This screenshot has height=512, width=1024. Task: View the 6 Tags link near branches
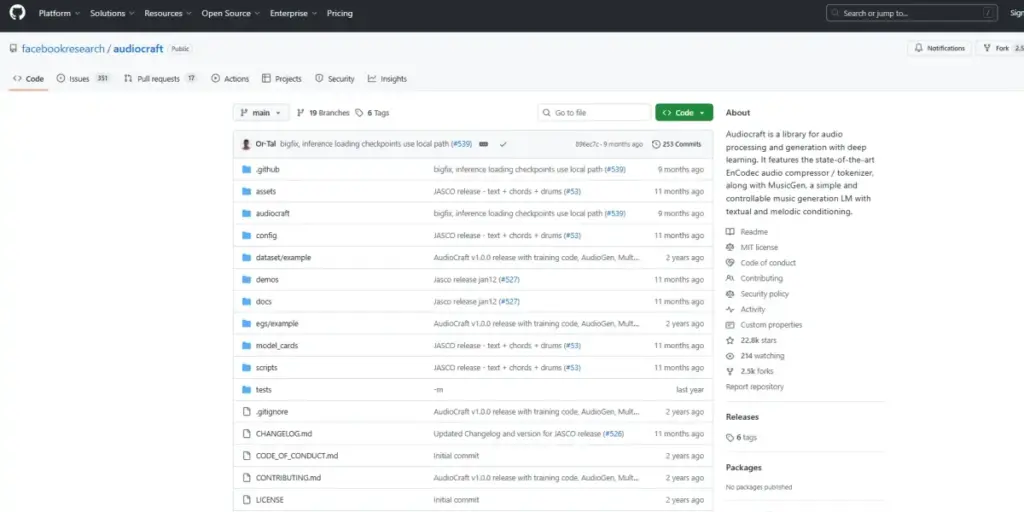coord(372,112)
